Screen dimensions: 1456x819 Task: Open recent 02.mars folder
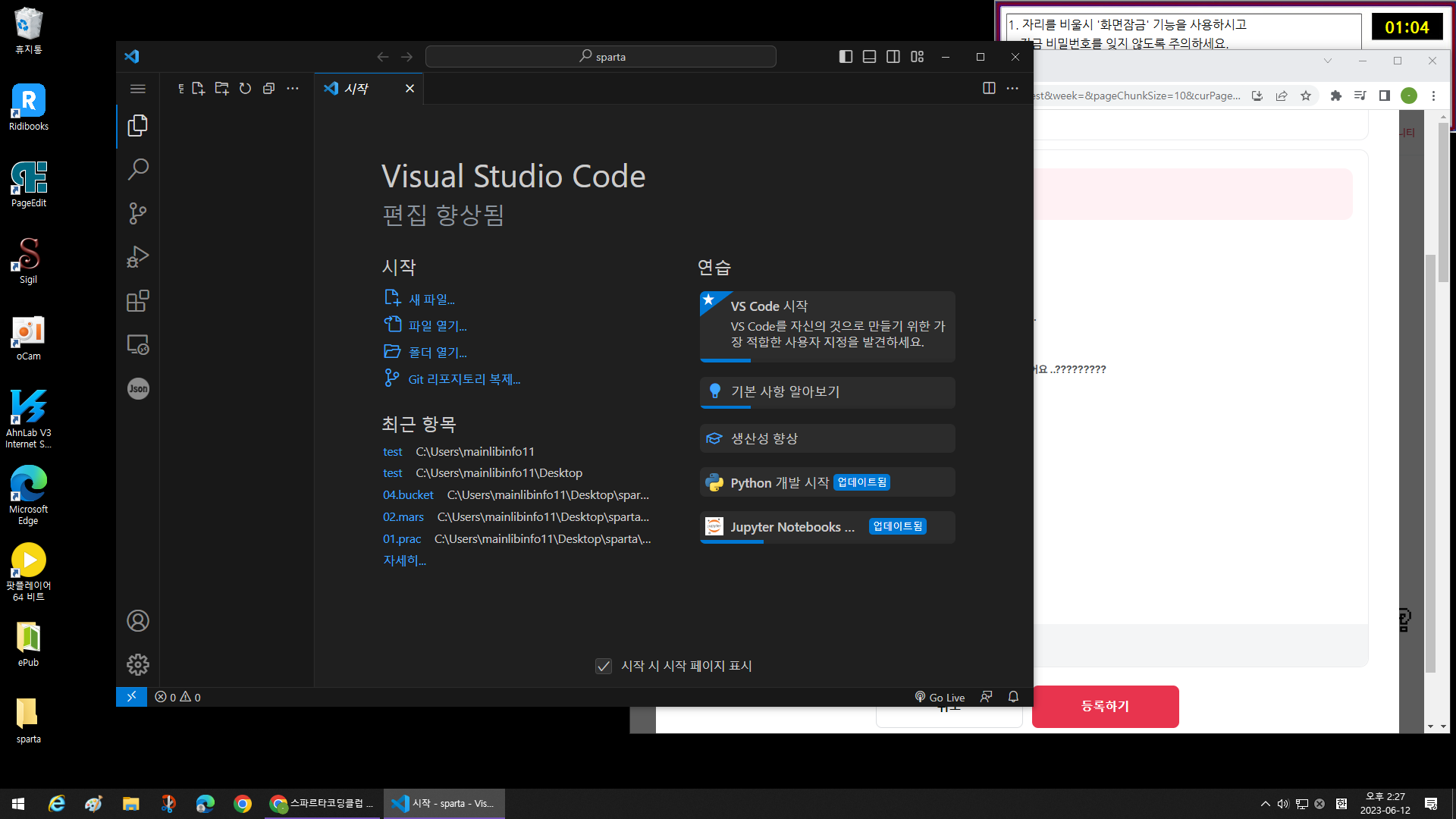click(403, 516)
